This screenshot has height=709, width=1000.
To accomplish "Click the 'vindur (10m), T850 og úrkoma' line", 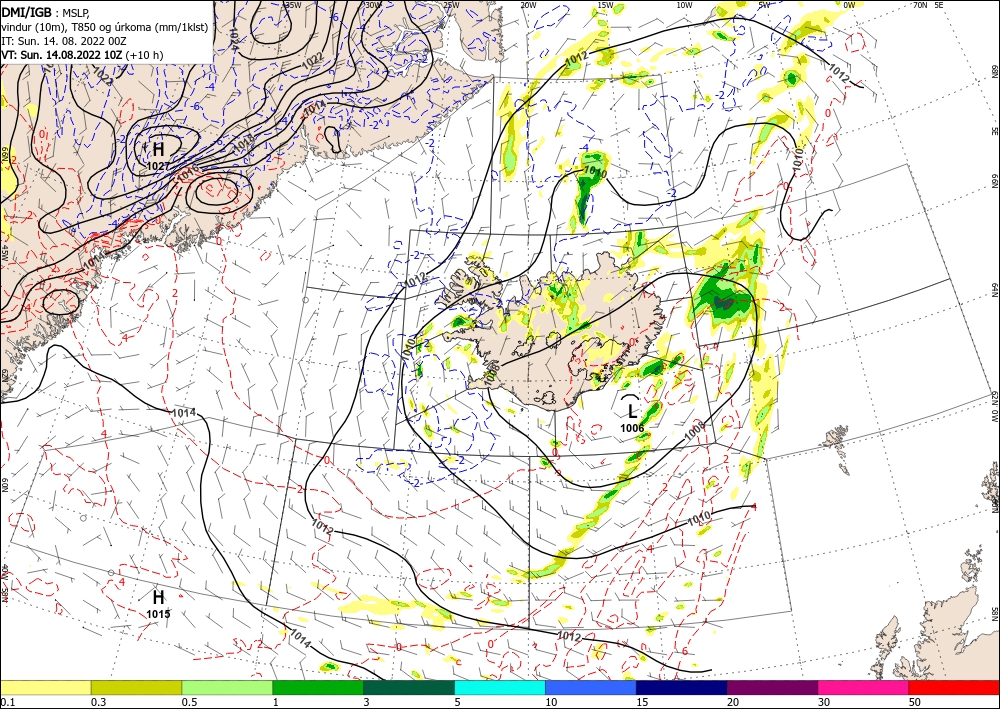I will tap(104, 27).
